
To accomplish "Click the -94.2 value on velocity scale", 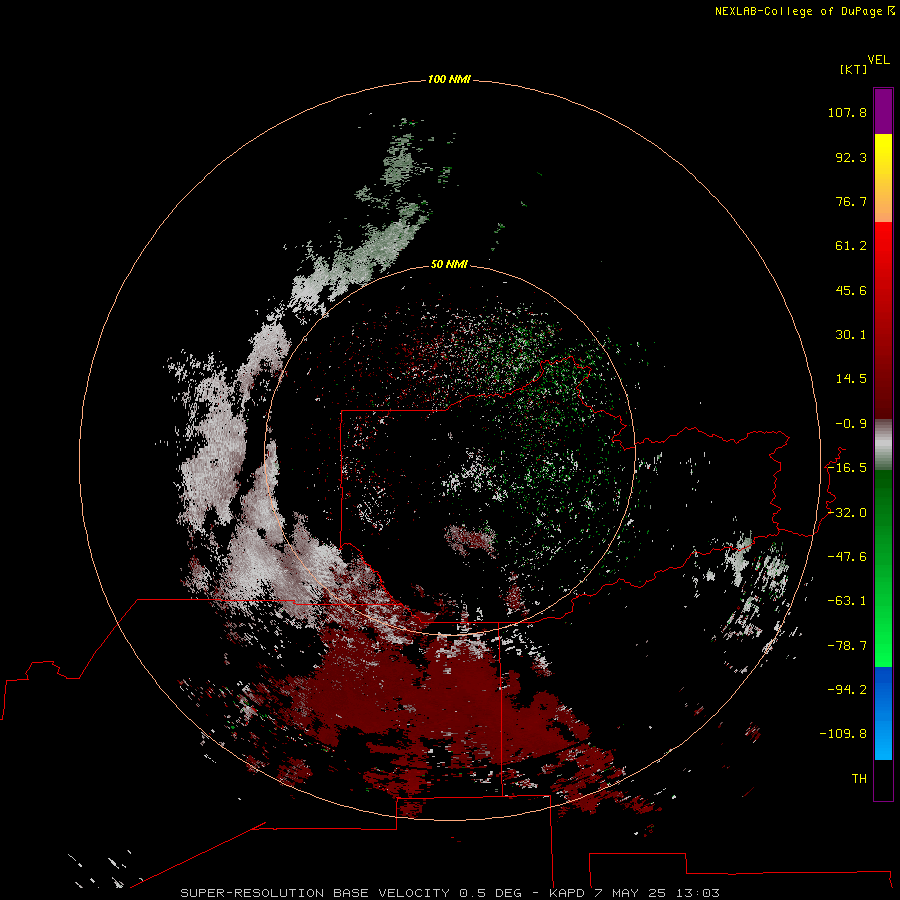I will click(x=847, y=690).
